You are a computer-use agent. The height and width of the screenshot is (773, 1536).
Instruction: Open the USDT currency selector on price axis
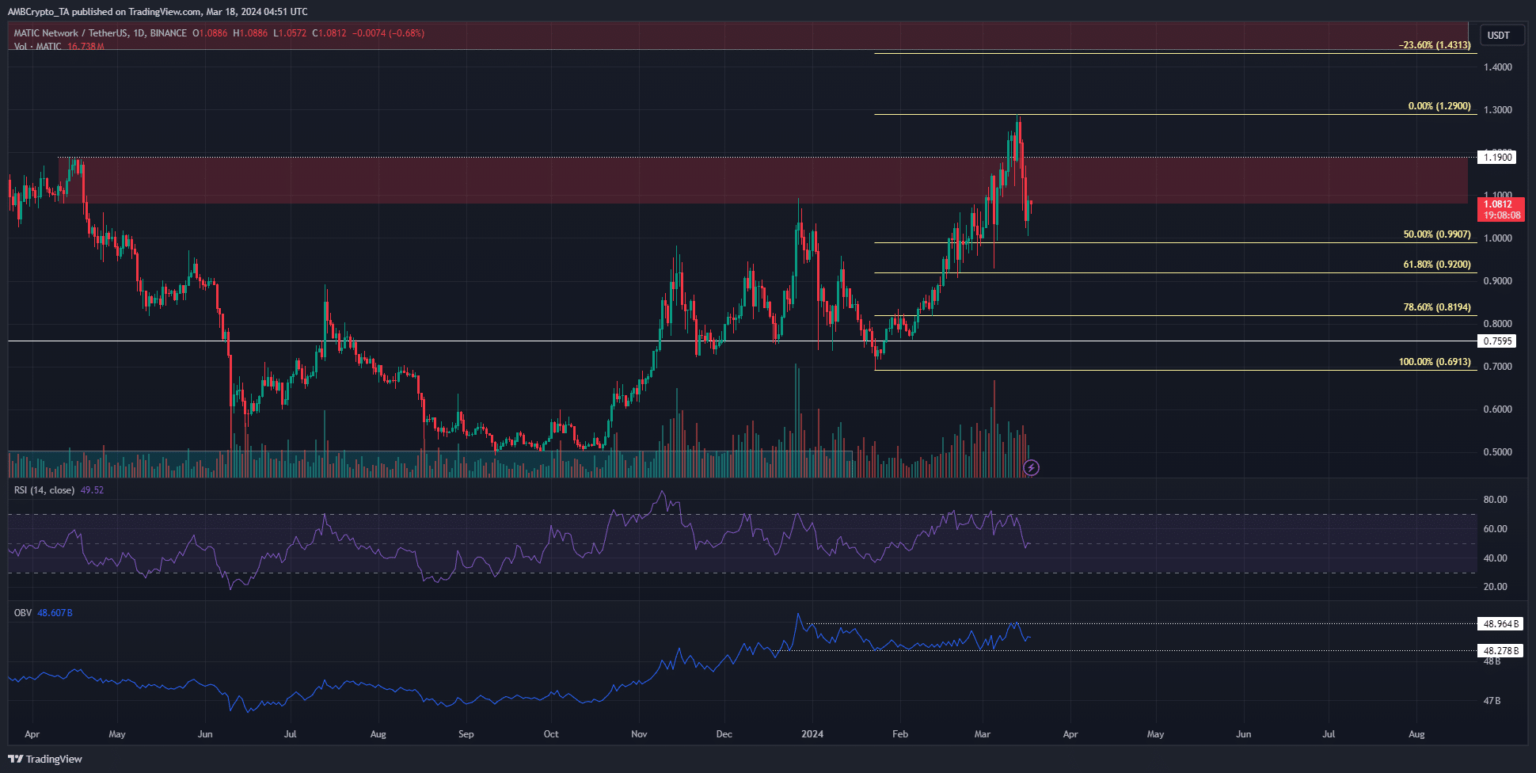coord(1498,35)
